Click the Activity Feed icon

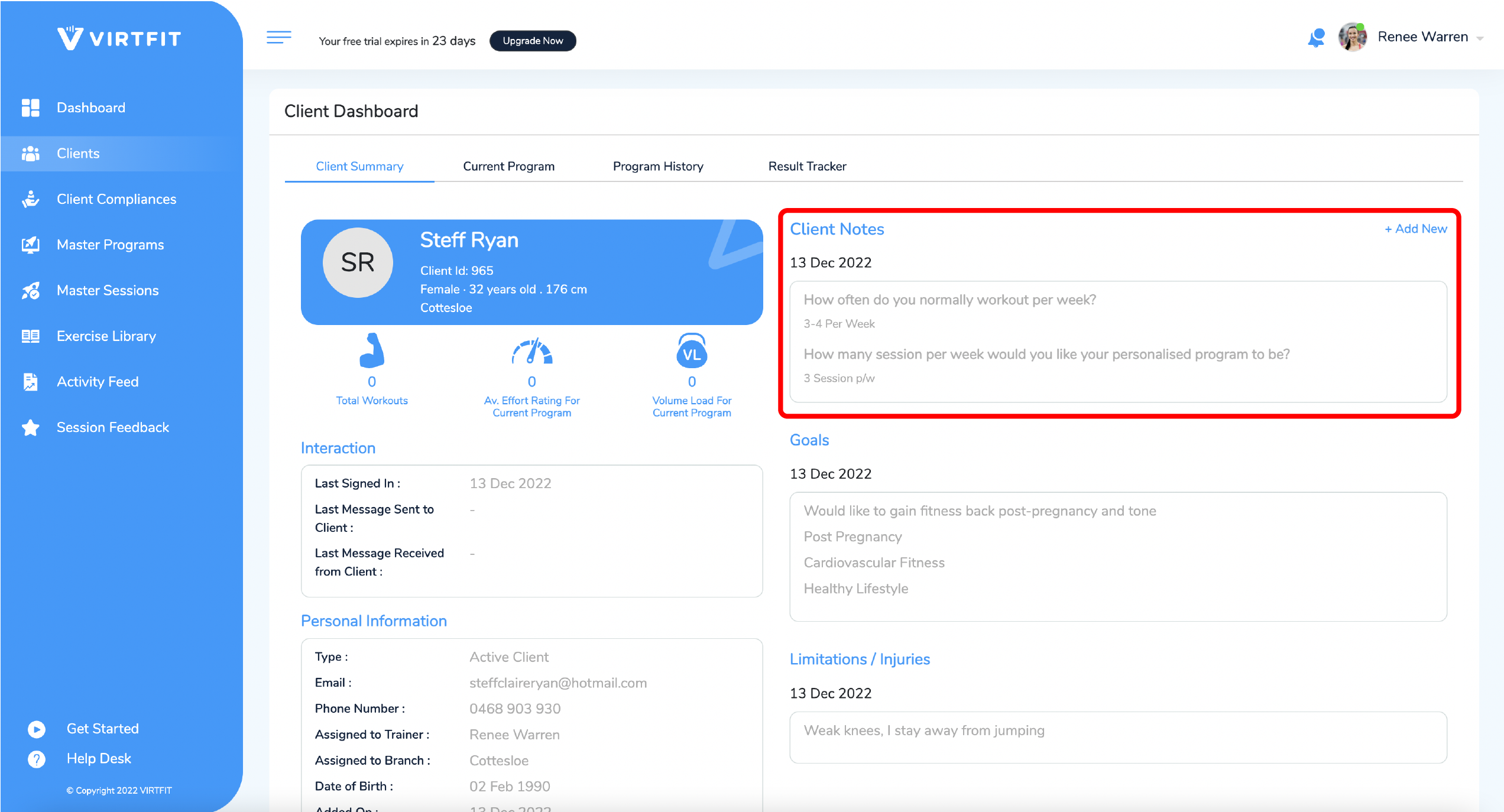tap(30, 382)
